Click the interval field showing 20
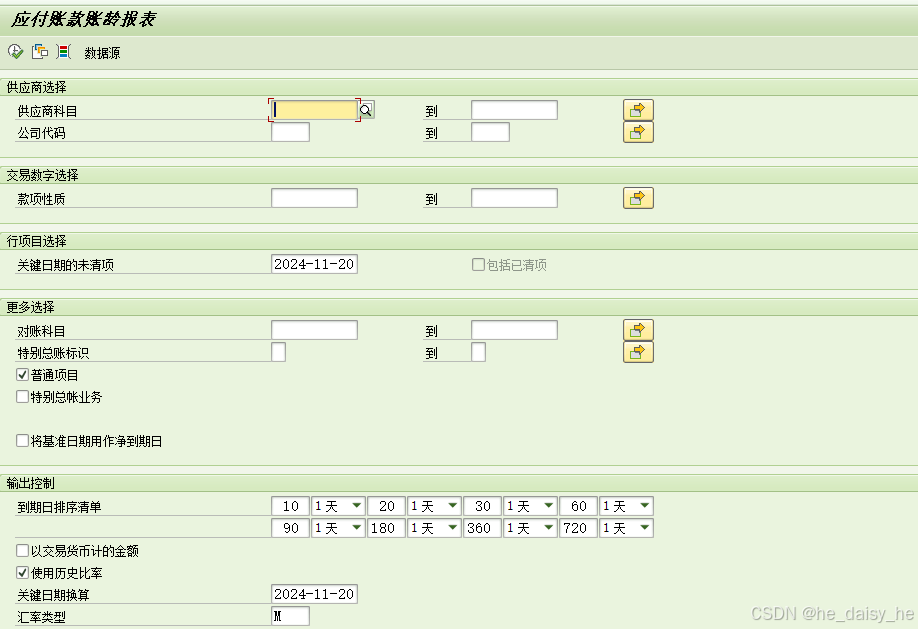Screen dimensions: 918x629 (x=386, y=506)
